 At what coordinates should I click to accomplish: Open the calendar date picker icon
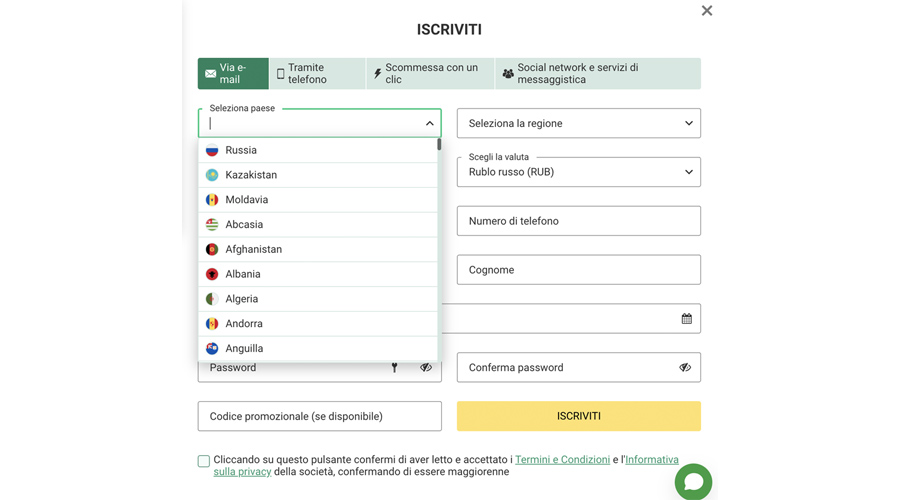(686, 319)
